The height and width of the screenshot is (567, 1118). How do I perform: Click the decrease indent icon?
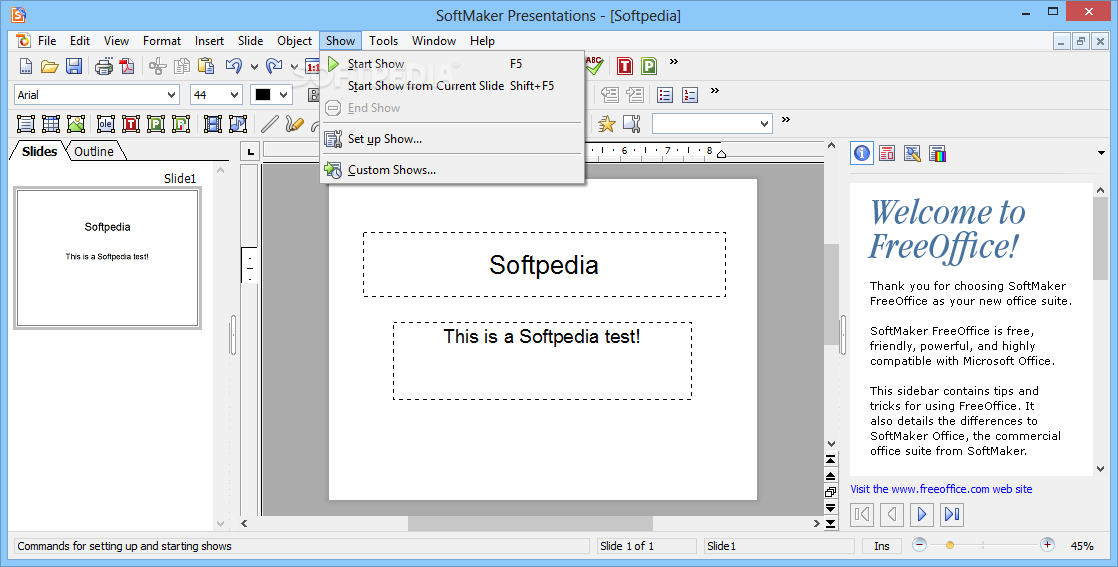tap(610, 95)
